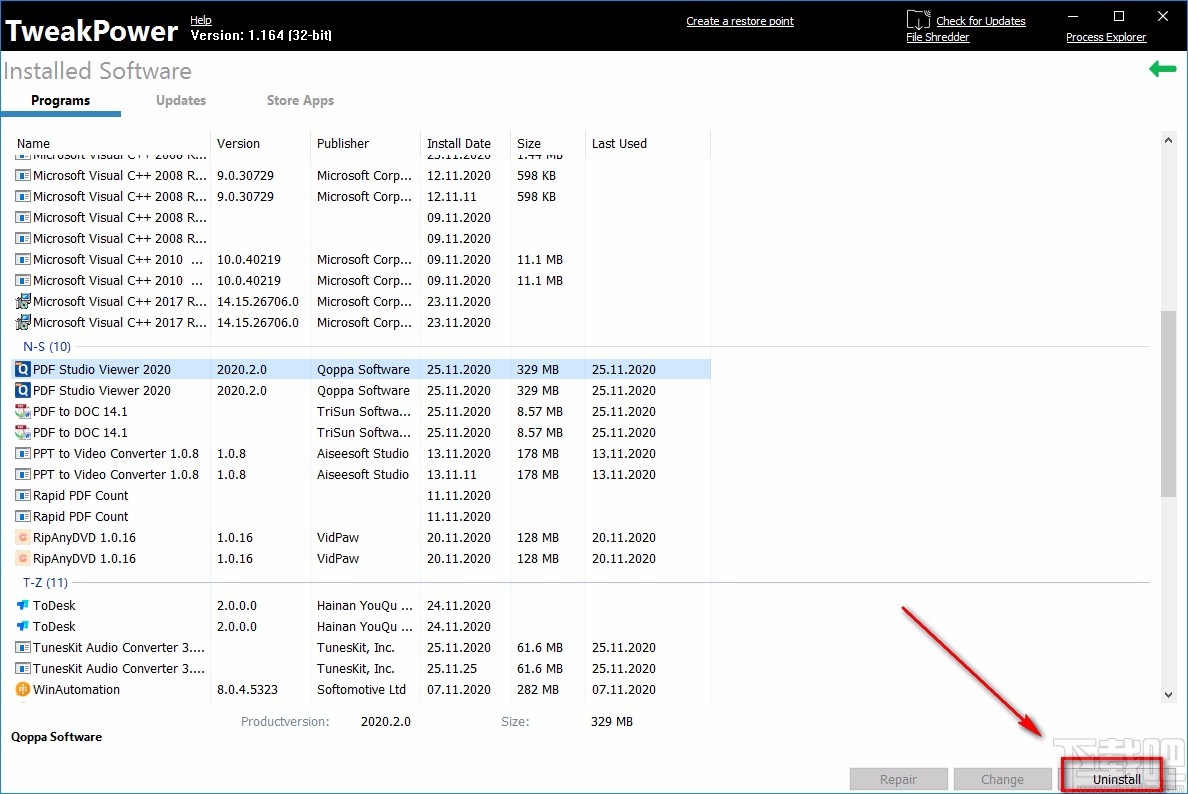Select Visual C++ 2008 row installed 12.11.2020
The height and width of the screenshot is (794, 1188).
(x=362, y=176)
